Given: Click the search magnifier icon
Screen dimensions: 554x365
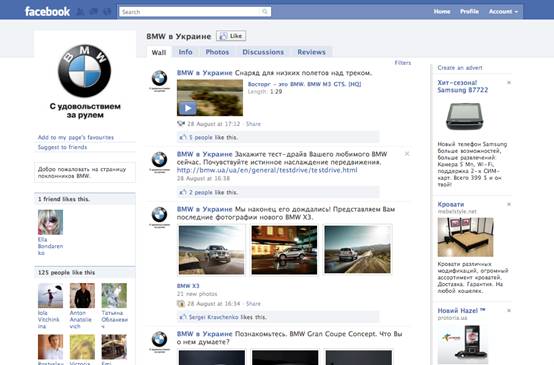Looking at the screenshot, I should tap(265, 12).
